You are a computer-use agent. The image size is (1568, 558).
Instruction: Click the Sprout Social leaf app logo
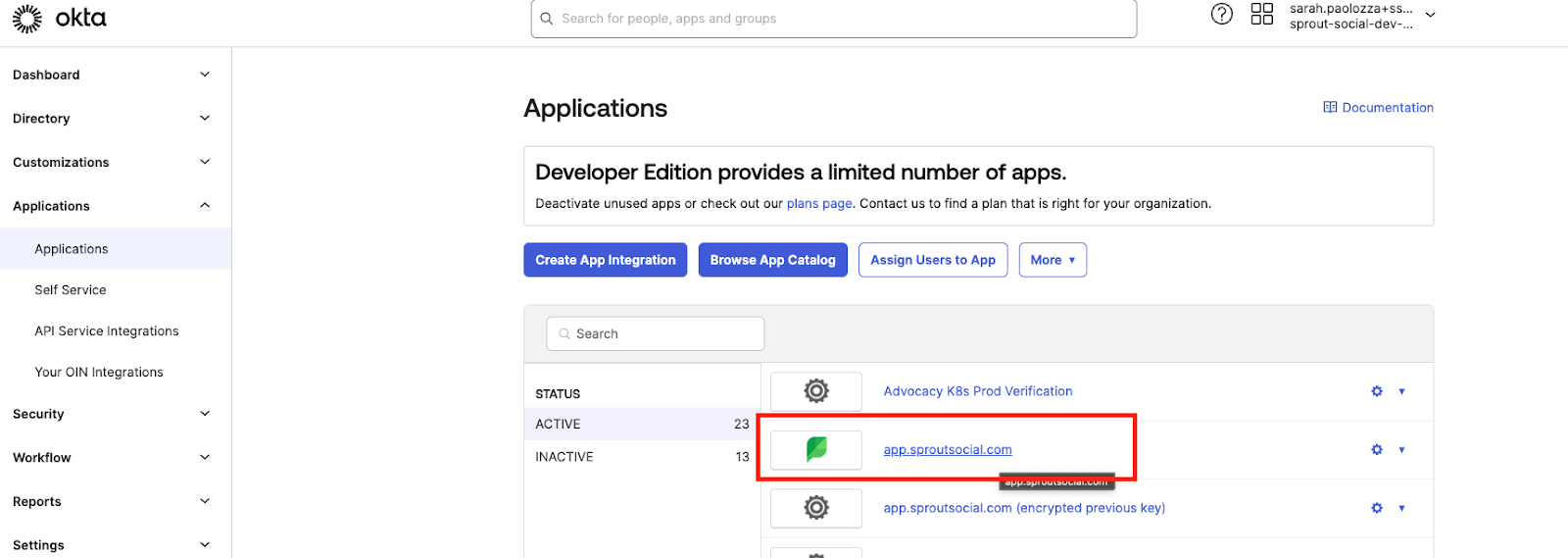pos(816,450)
